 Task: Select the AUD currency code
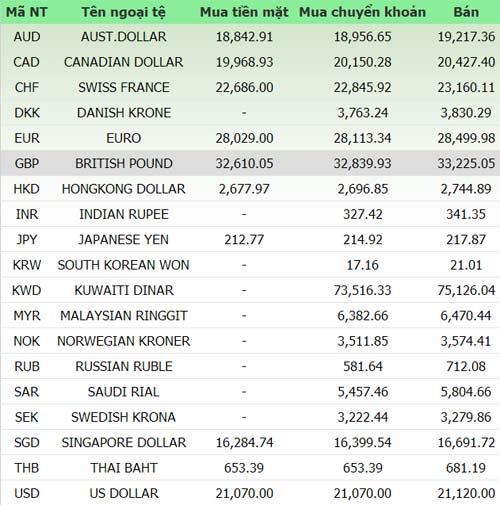27,37
